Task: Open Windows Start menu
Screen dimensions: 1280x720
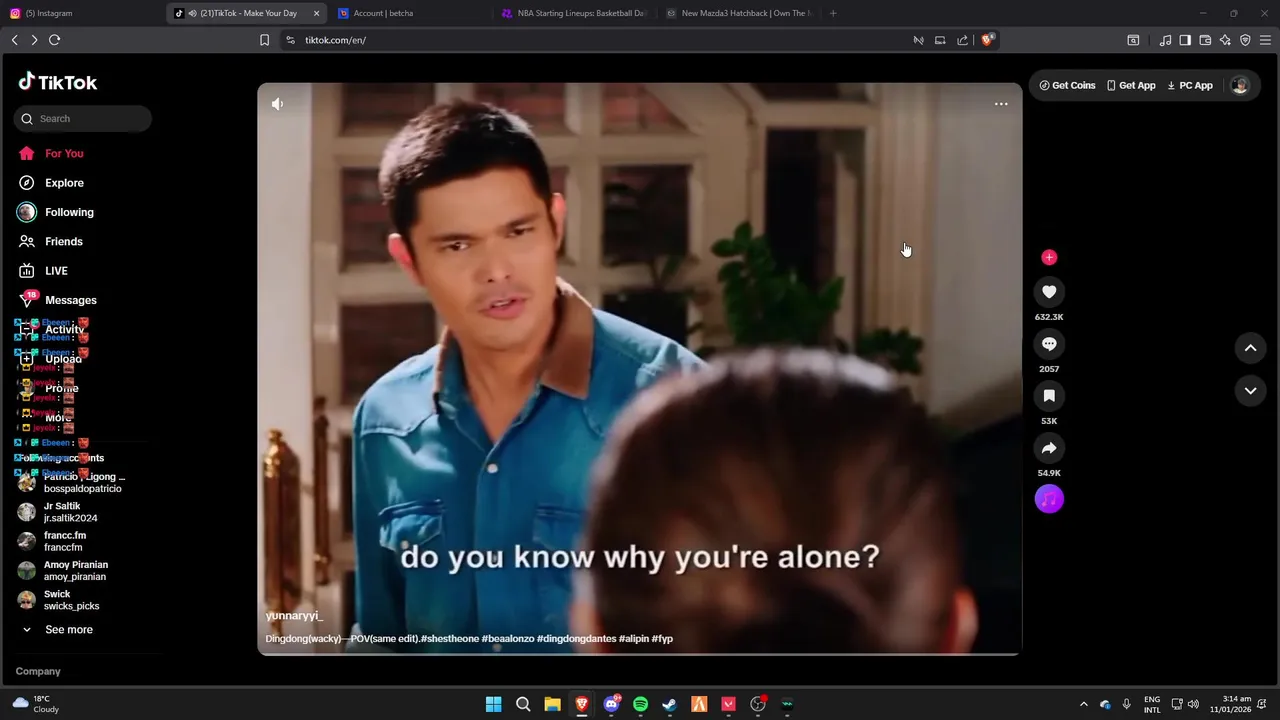Action: (x=493, y=704)
